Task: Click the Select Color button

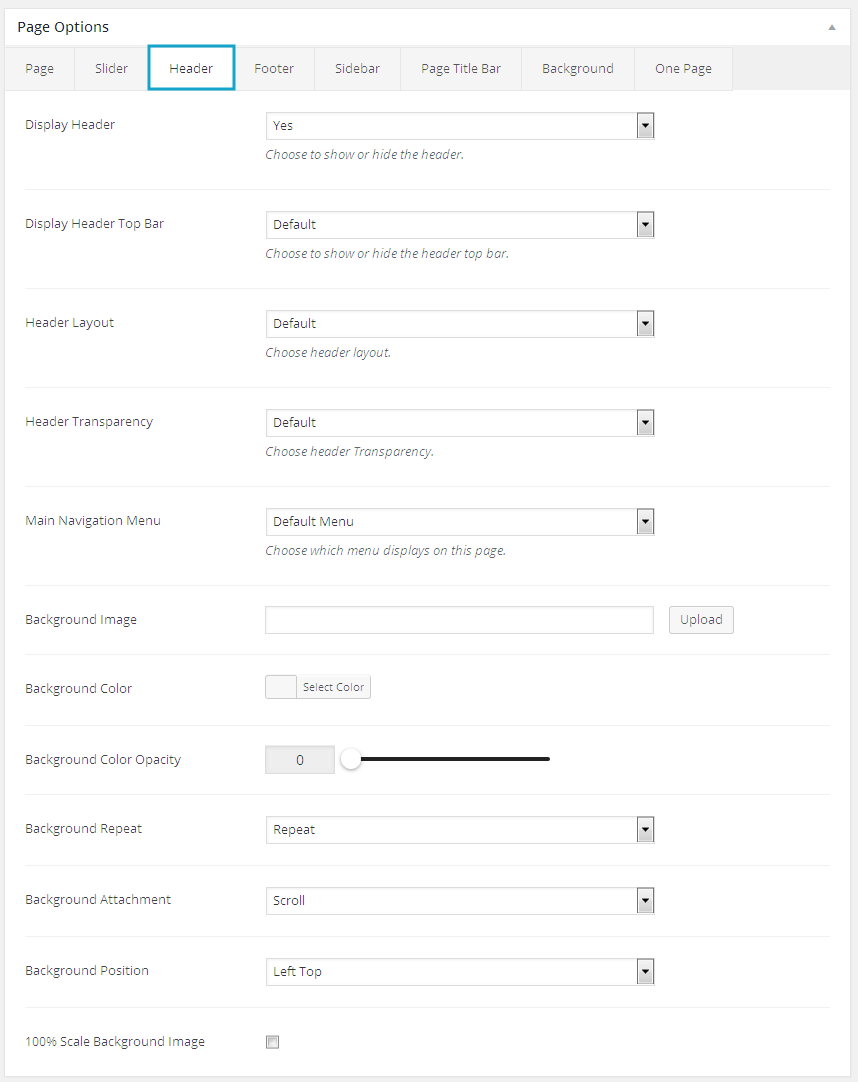Action: point(334,687)
